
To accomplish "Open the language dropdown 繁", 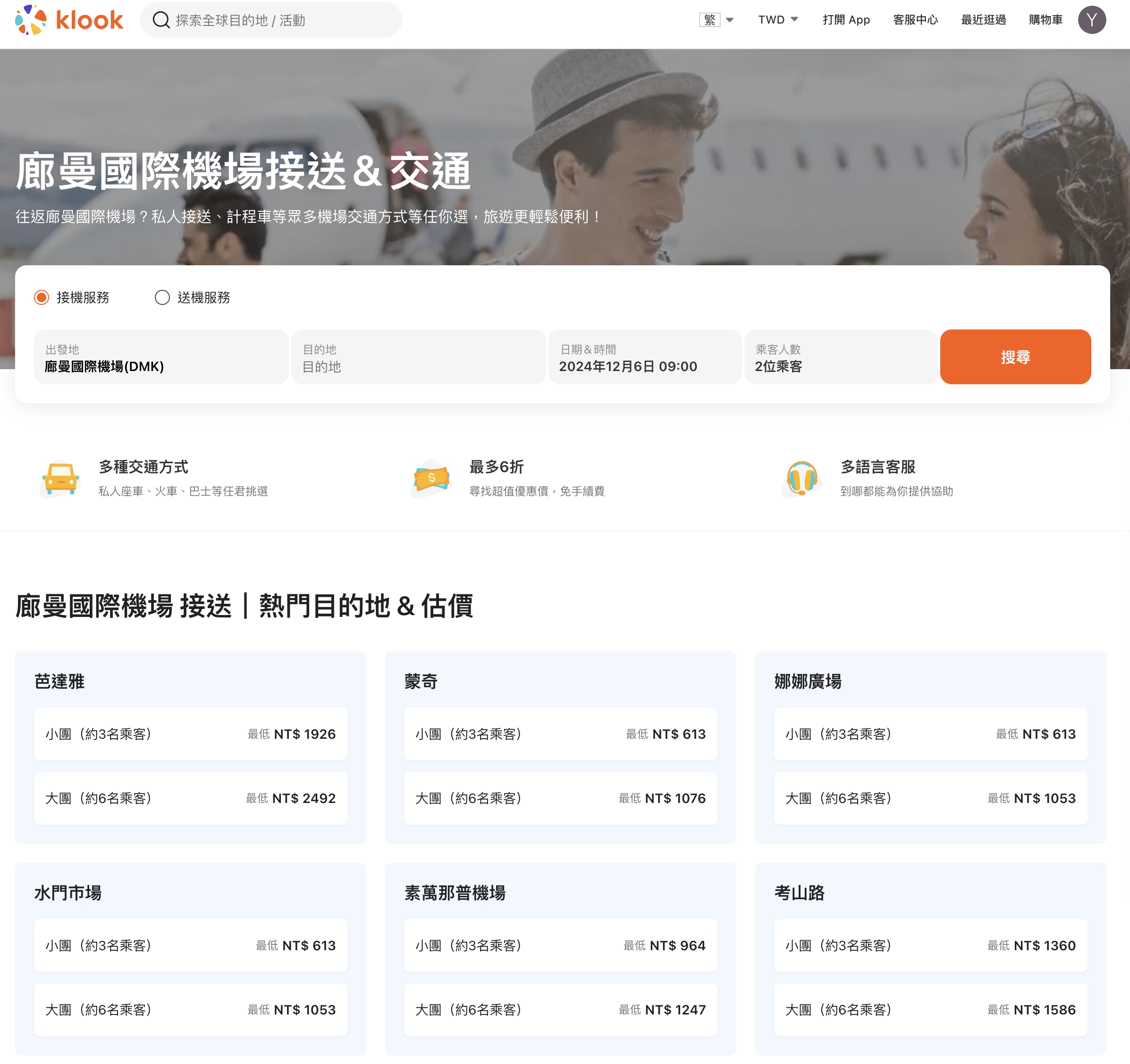I will click(716, 20).
